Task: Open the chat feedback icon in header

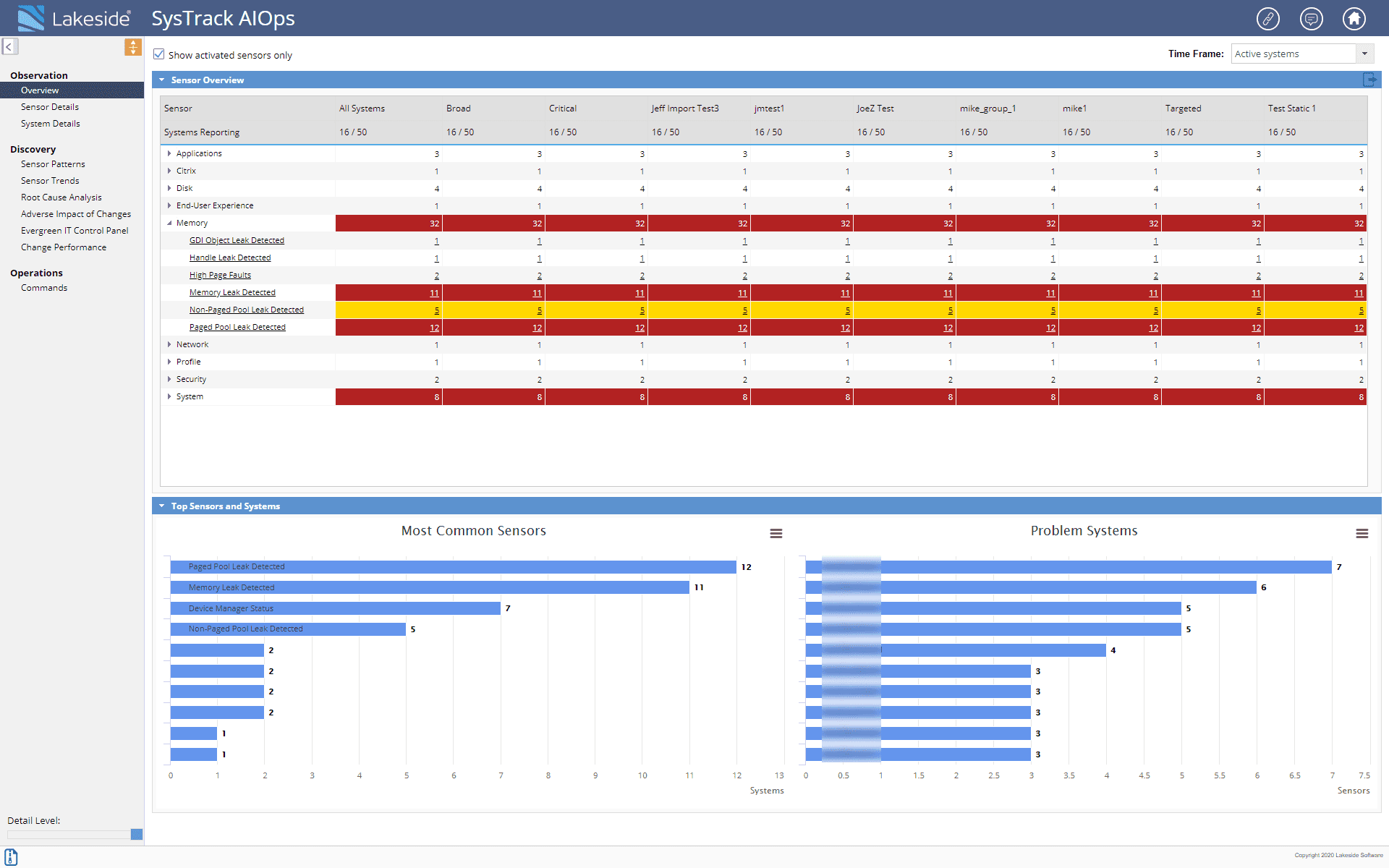Action: click(x=1312, y=18)
